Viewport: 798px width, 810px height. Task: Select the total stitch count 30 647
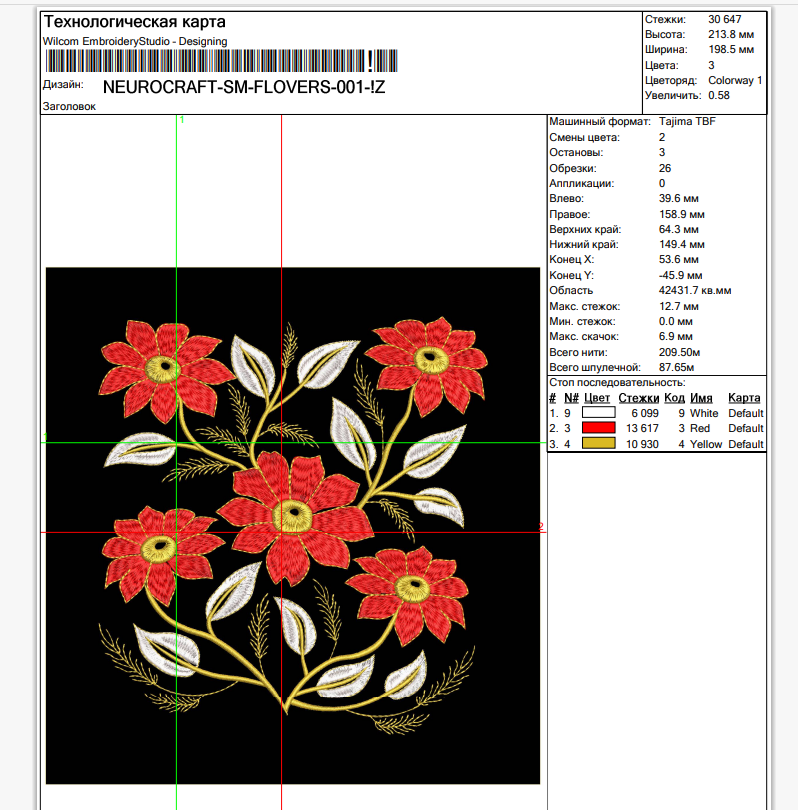724,19
